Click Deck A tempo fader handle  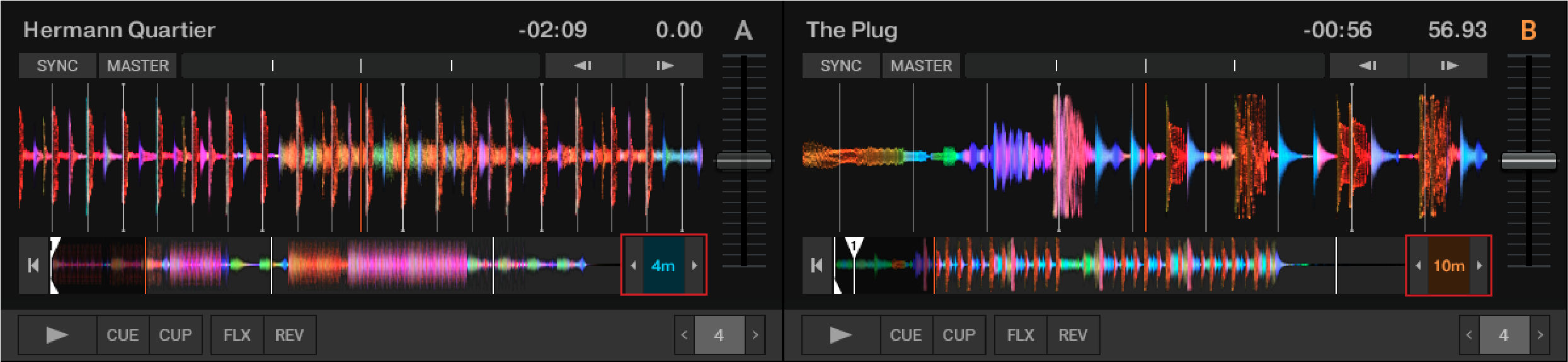coord(744,161)
